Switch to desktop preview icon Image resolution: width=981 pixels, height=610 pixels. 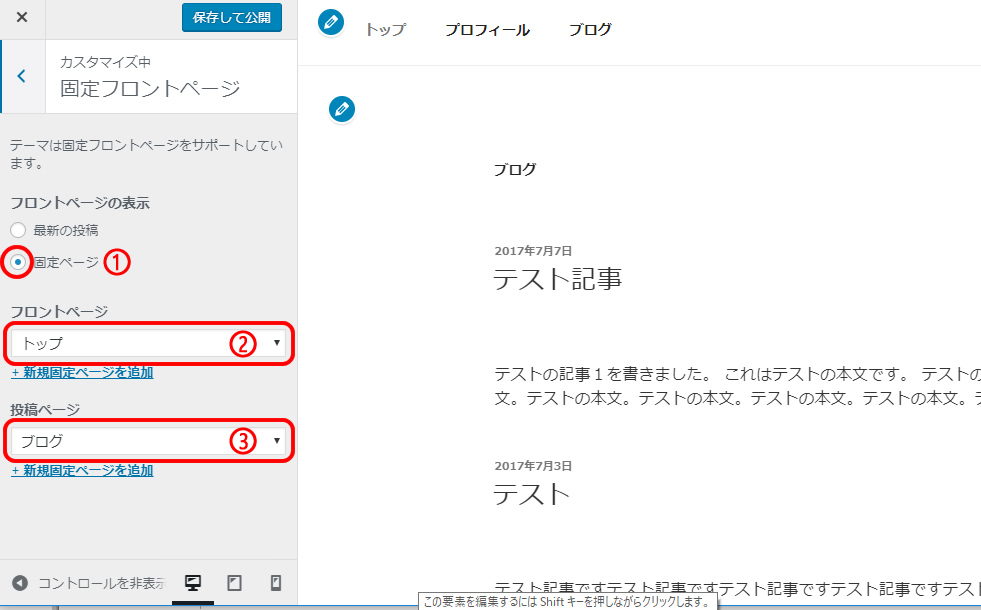click(x=193, y=583)
